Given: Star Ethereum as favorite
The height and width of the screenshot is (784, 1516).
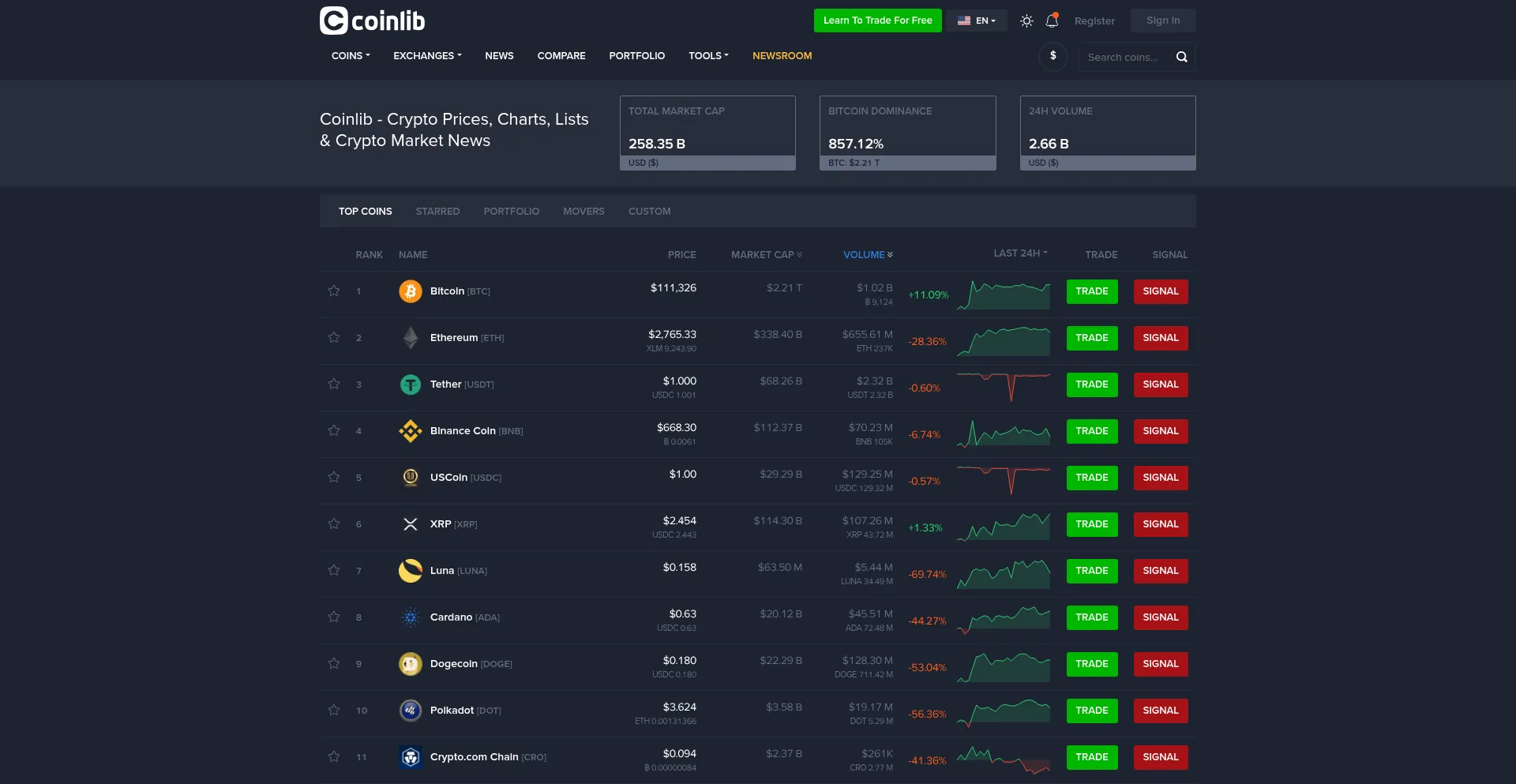Looking at the screenshot, I should point(334,337).
